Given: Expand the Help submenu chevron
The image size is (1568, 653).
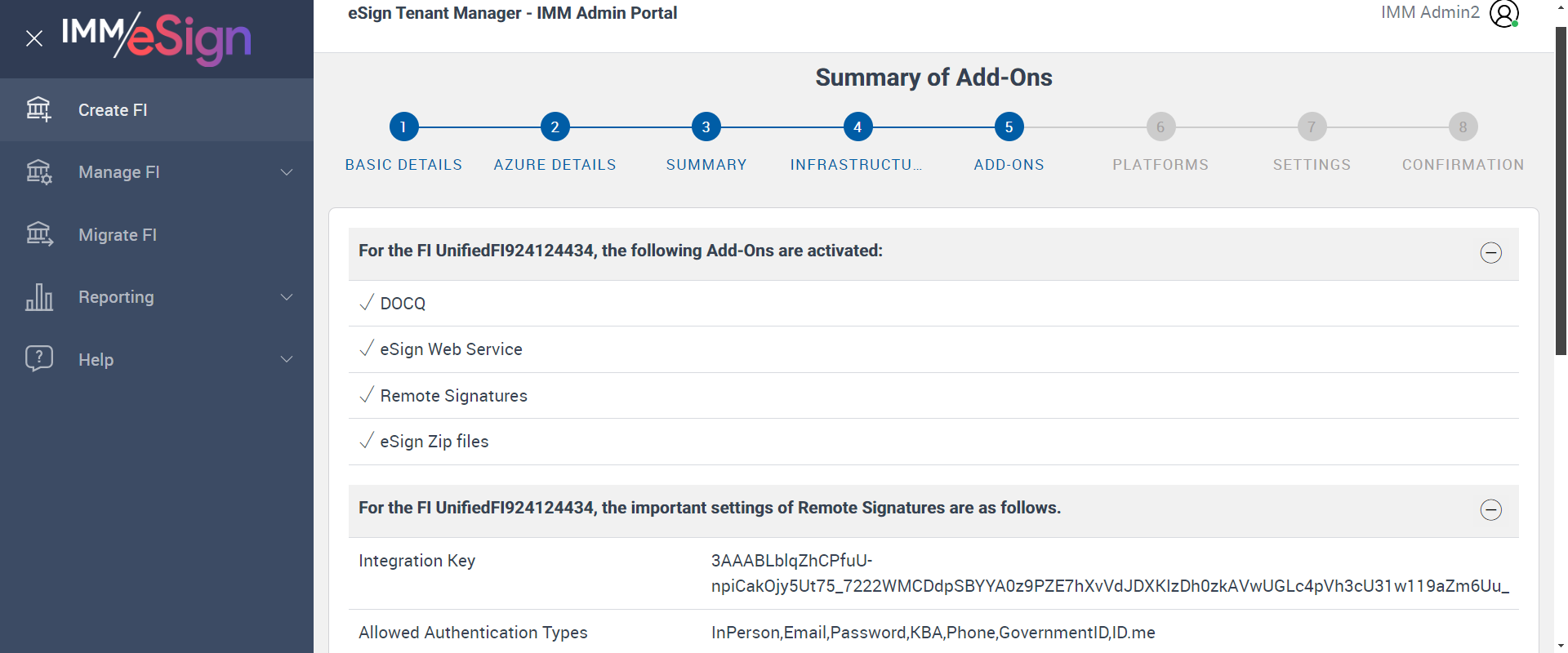Looking at the screenshot, I should coord(287,359).
